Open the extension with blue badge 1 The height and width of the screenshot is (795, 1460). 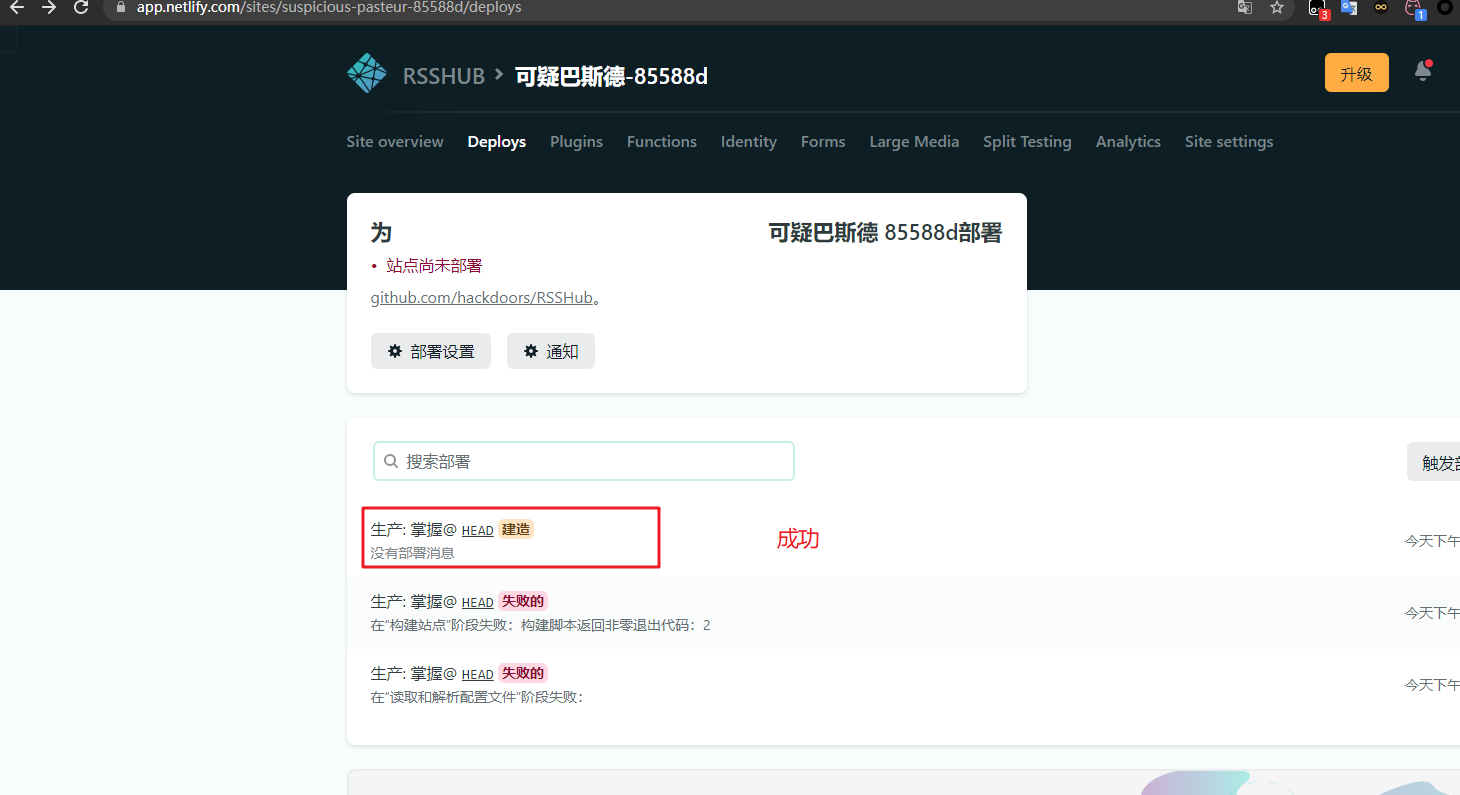[x=1414, y=8]
